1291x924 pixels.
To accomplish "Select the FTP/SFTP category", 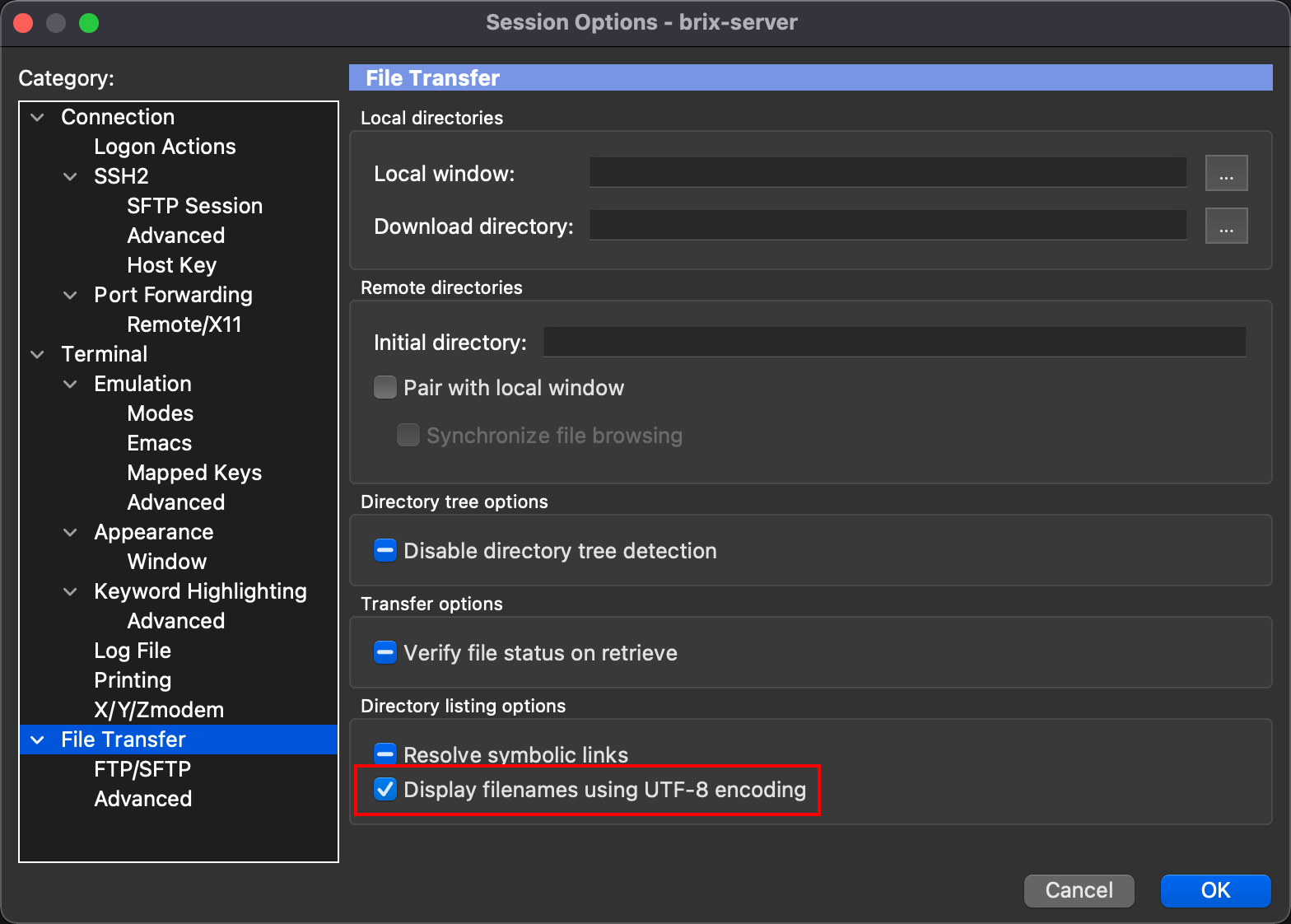I will pos(142,769).
